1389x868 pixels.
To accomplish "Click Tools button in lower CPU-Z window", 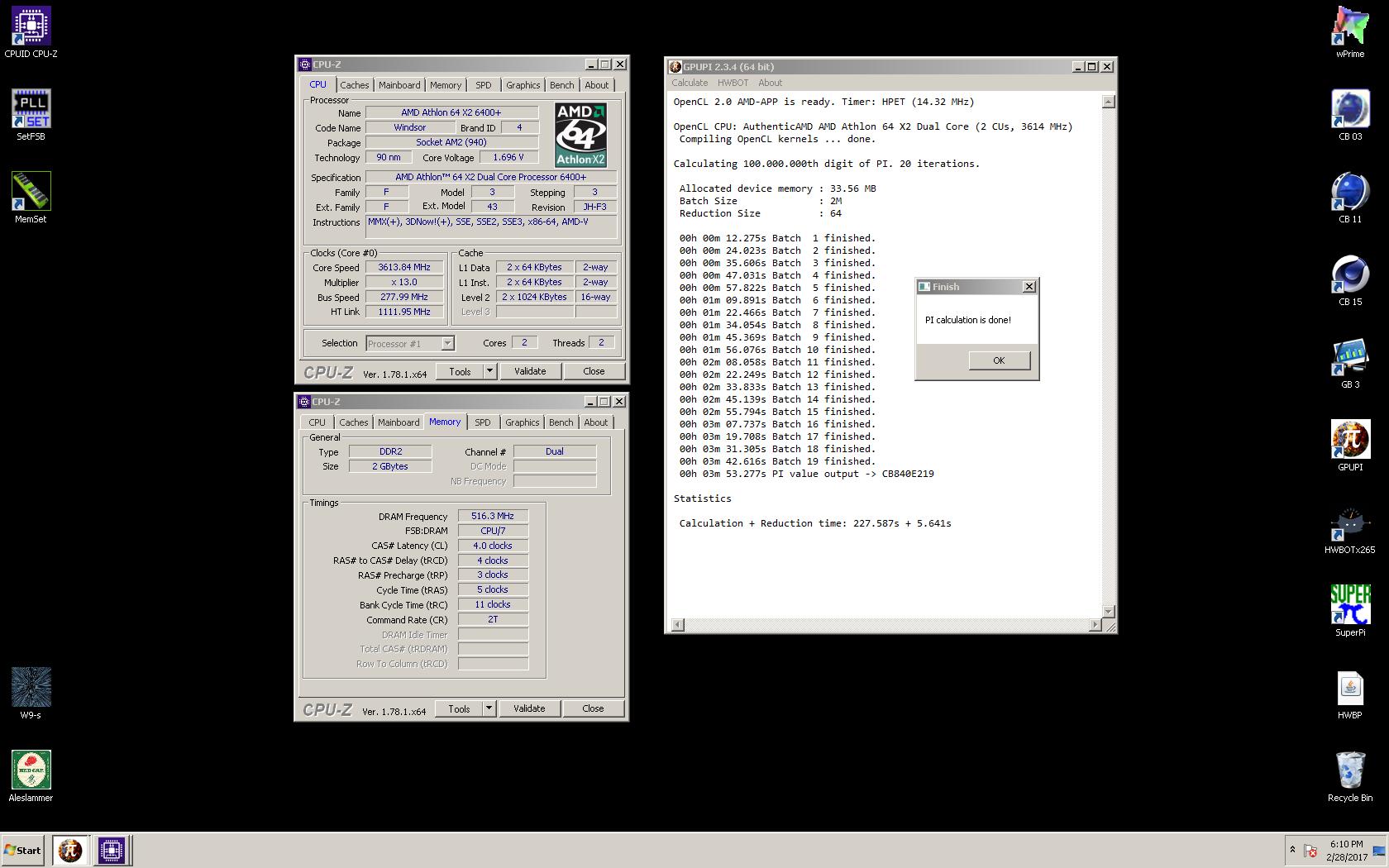I will 459,708.
